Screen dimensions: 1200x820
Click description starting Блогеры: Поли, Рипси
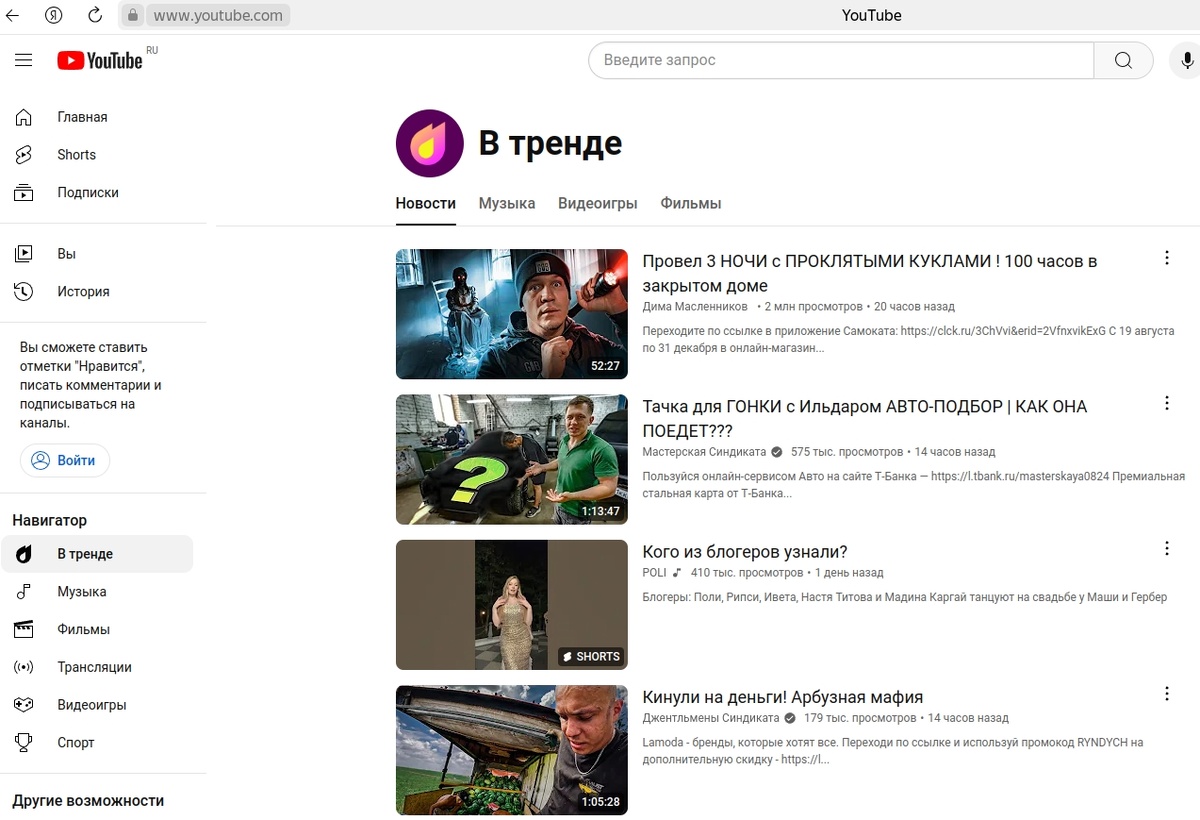click(904, 598)
